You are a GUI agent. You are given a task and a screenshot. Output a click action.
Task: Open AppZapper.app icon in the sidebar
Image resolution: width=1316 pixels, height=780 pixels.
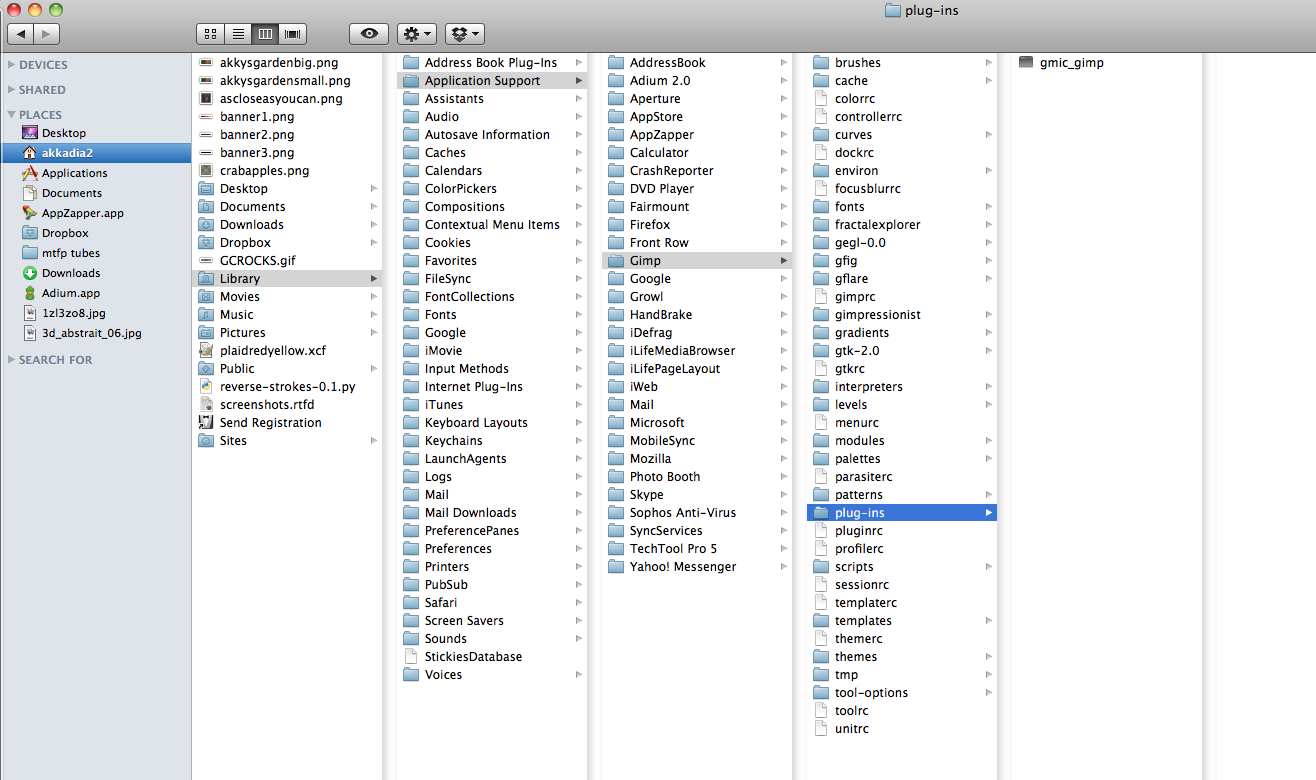click(x=30, y=213)
